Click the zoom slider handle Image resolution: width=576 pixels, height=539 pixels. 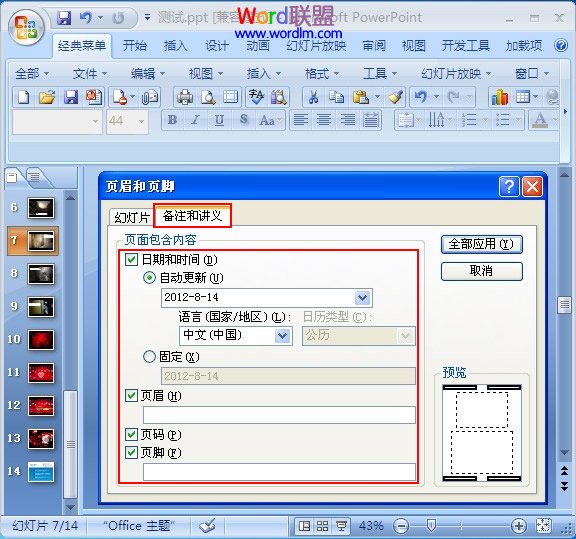coord(432,525)
